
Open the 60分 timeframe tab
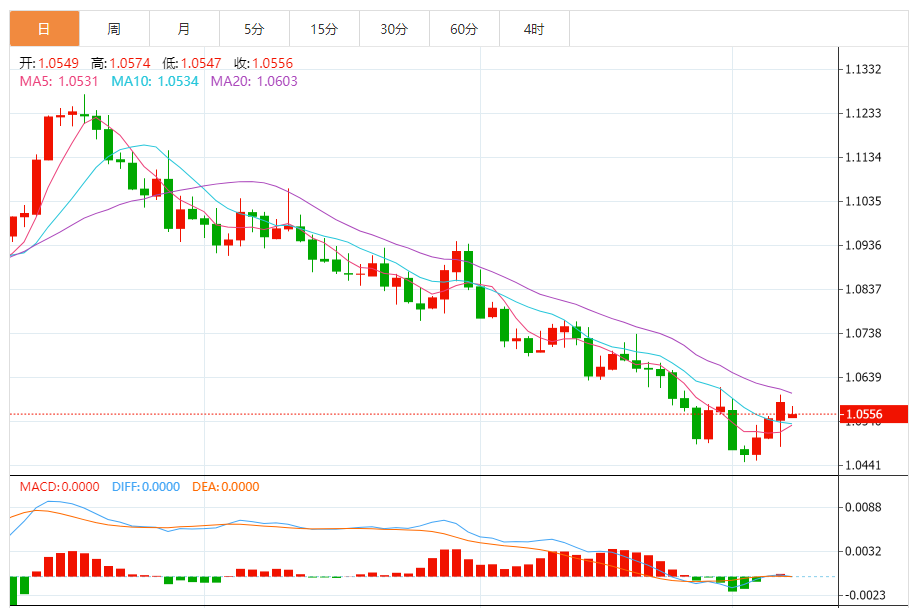[x=464, y=28]
